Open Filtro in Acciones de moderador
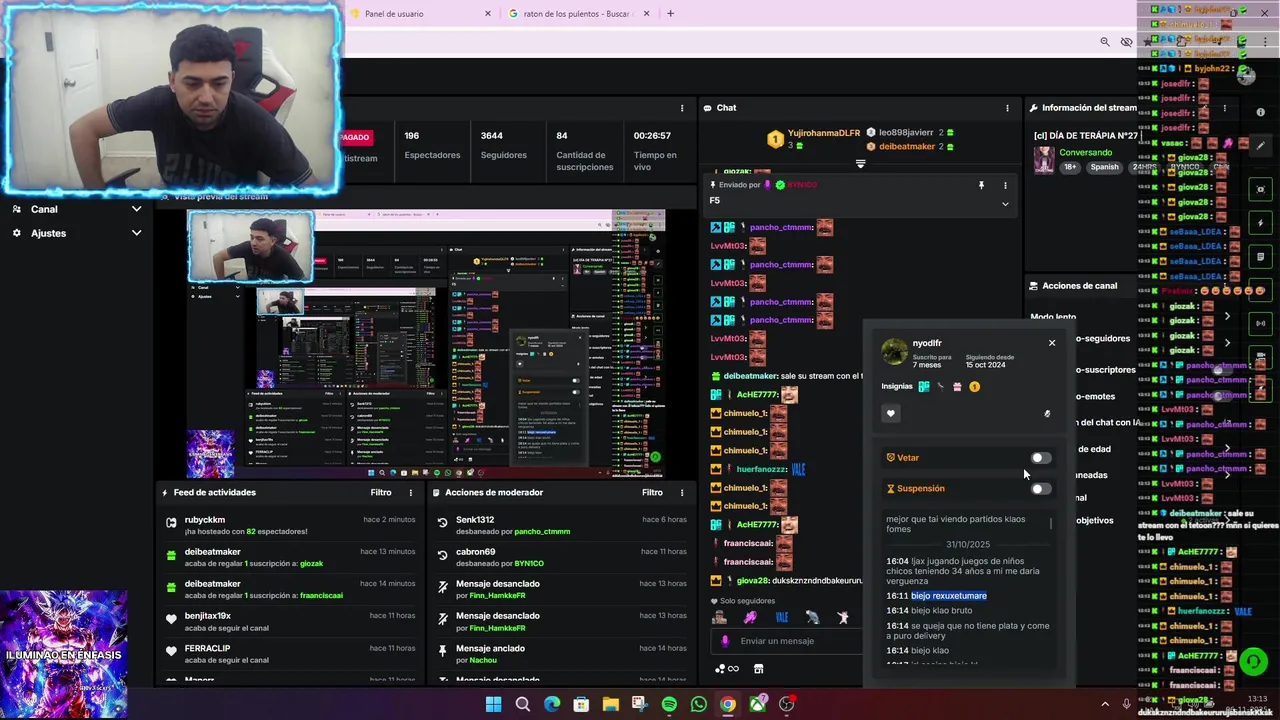 click(652, 492)
